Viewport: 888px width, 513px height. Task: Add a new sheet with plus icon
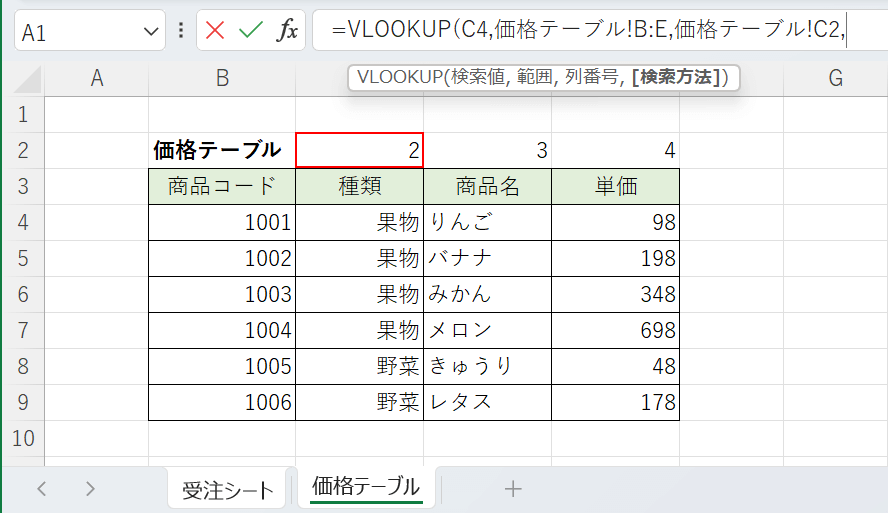click(513, 488)
